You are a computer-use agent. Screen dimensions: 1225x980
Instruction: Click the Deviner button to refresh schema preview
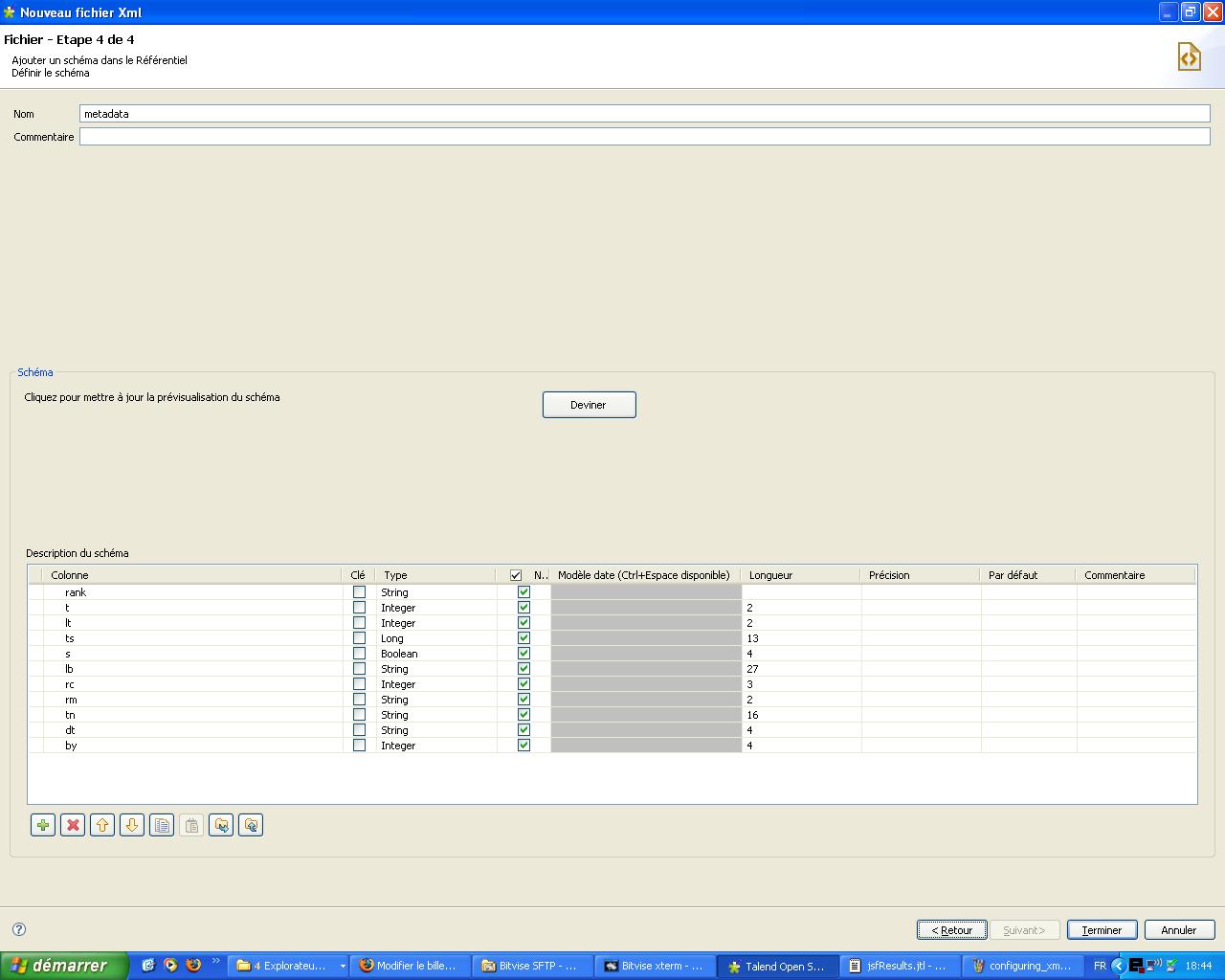pos(589,404)
